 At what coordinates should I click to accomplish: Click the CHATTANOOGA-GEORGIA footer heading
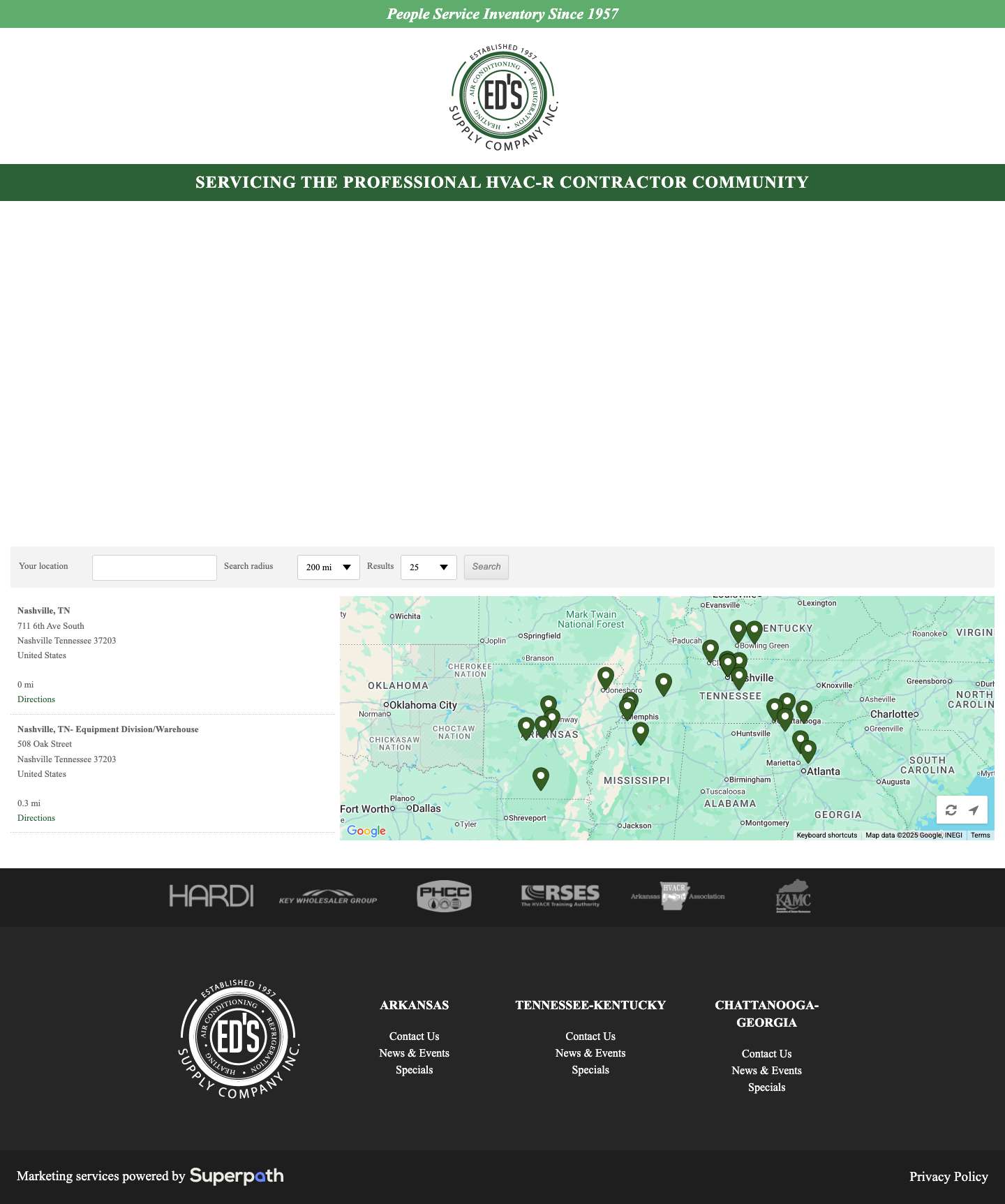pos(767,1013)
